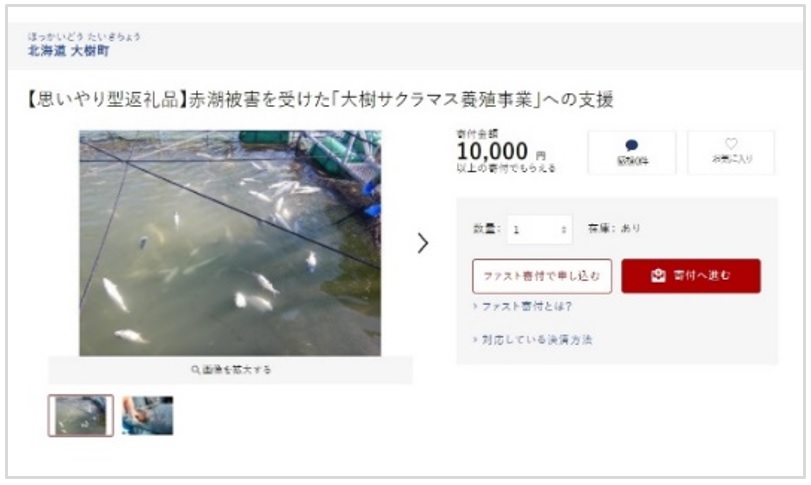Click the お気に入り favorite box

(x=731, y=153)
